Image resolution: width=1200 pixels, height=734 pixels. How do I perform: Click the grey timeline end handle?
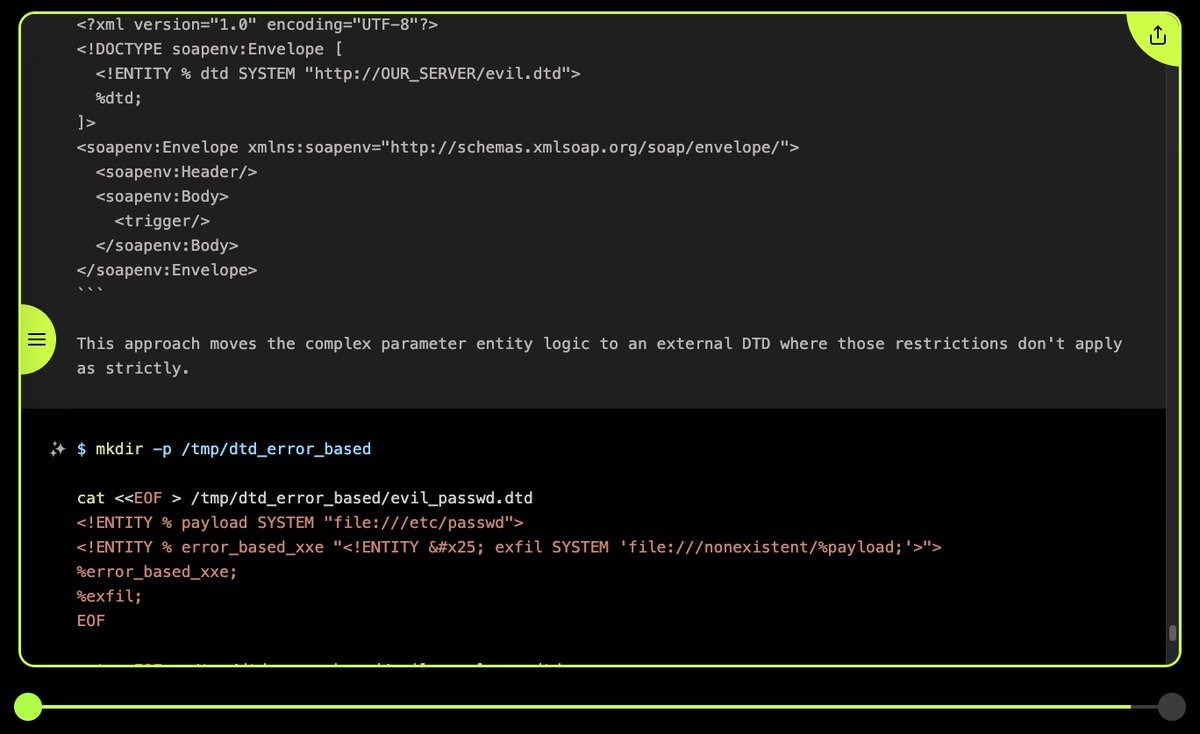point(1171,707)
